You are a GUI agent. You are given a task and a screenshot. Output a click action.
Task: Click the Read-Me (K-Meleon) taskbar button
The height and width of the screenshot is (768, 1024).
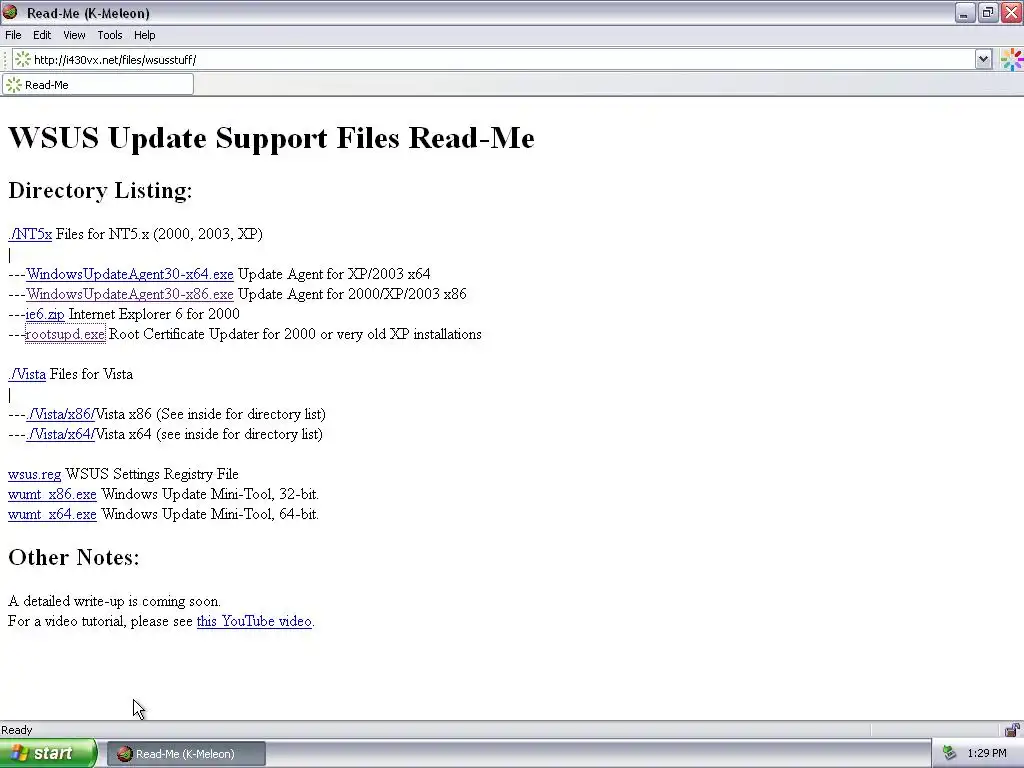[x=186, y=754]
